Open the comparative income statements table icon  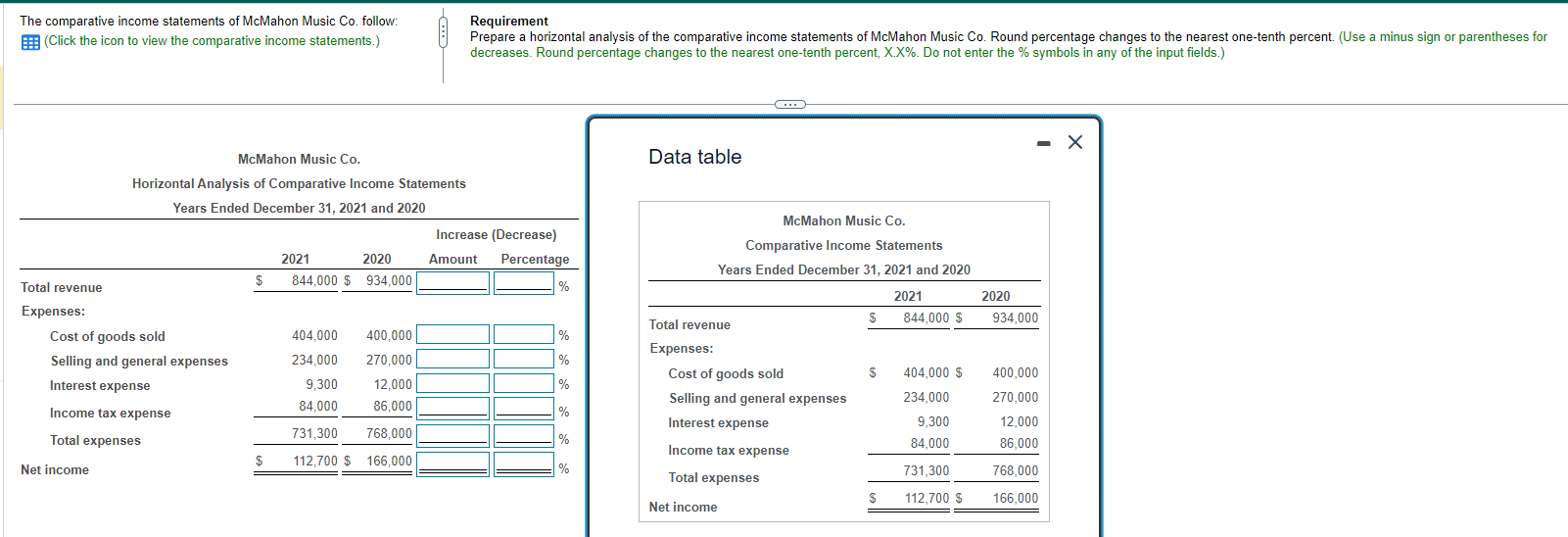tap(30, 42)
